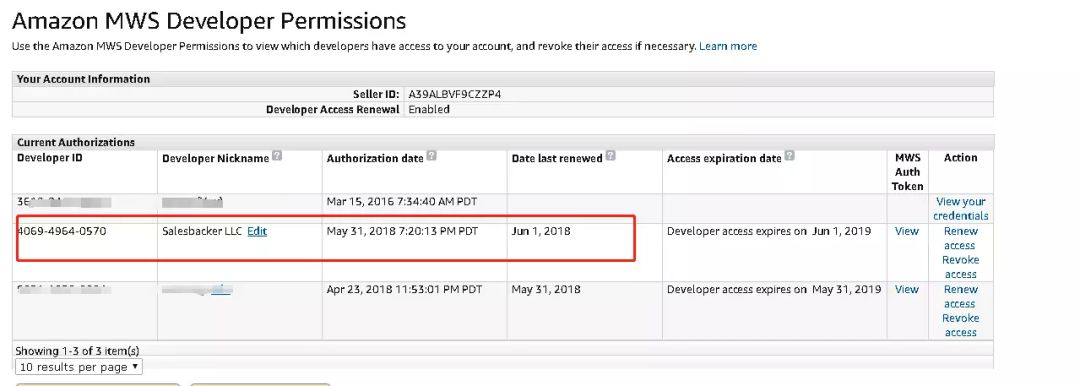View MWS Auth Token in third row
This screenshot has width=1080, height=386.
[906, 290]
